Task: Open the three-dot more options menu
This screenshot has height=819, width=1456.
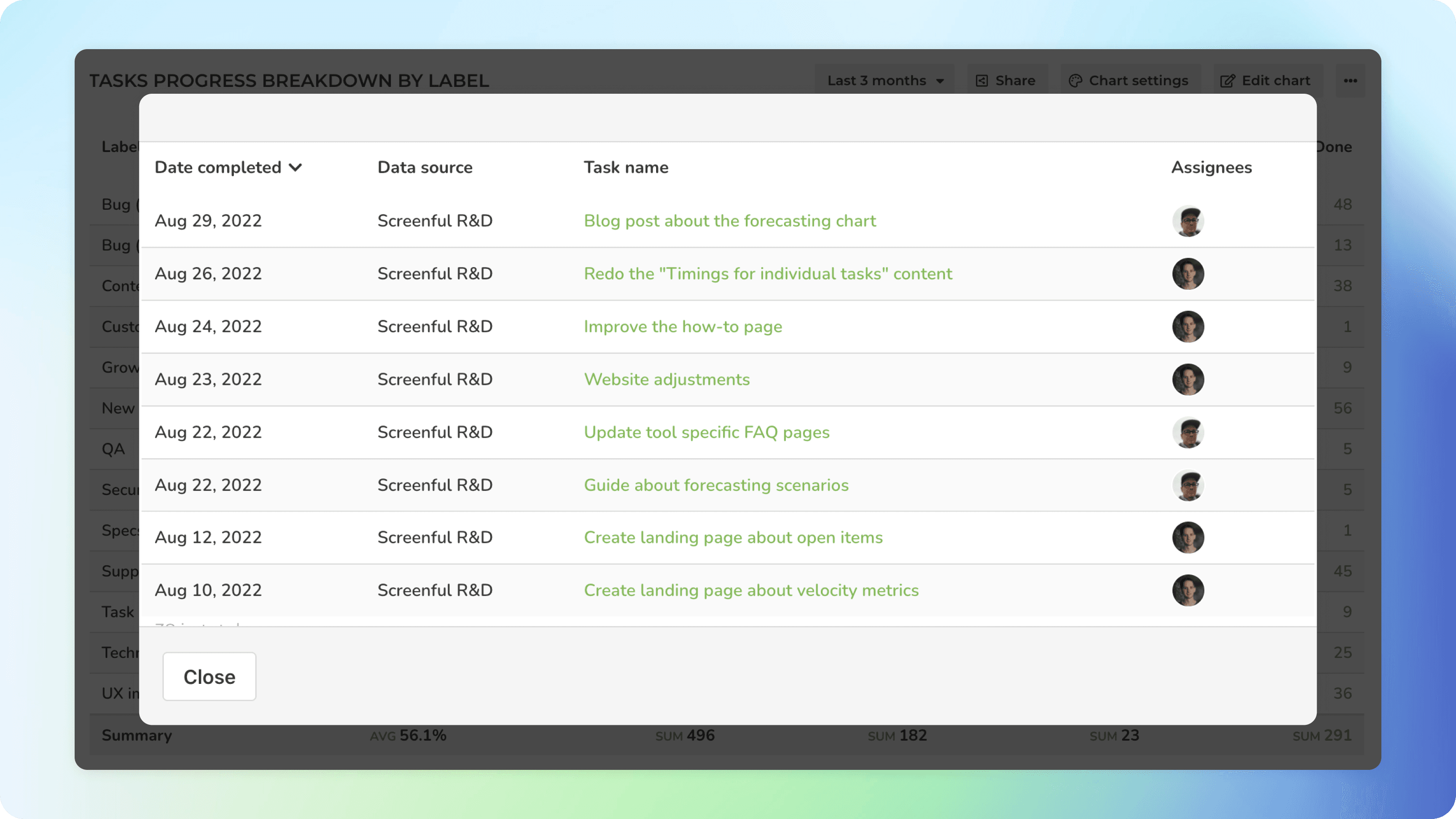Action: click(x=1350, y=81)
